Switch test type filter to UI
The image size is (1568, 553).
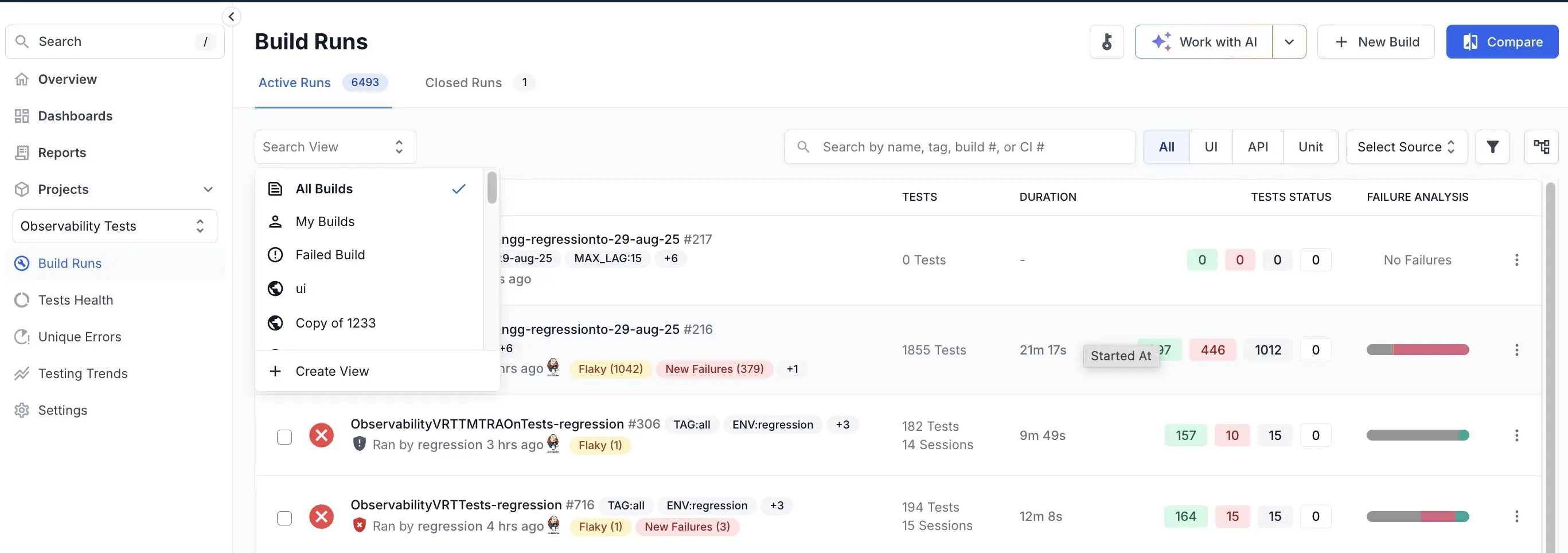[x=1211, y=146]
